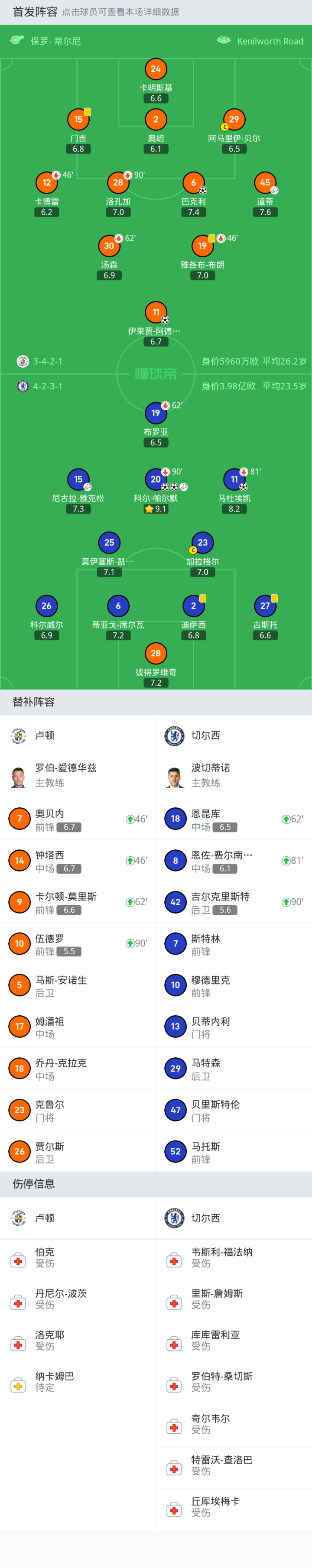Click the red injury icon beside 里斯-詹姆斯
Viewport: 312px width, 1568px height.
click(x=174, y=1303)
